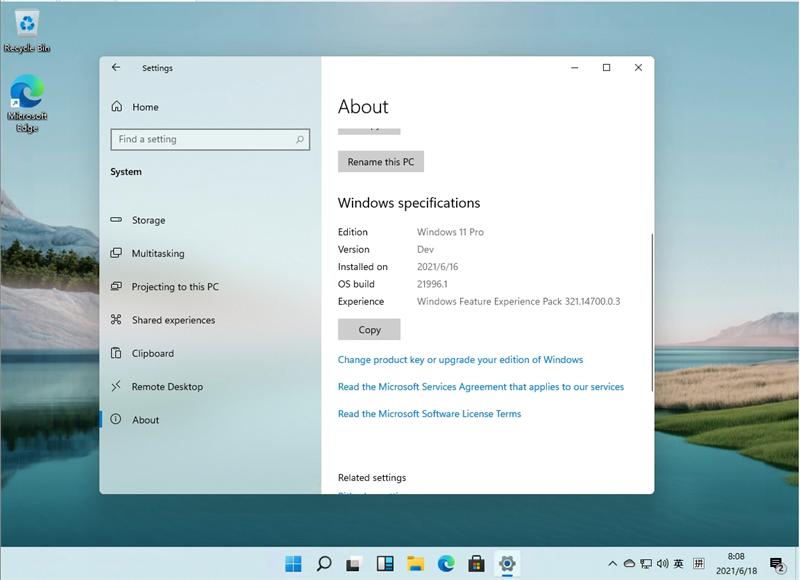Open Windows Search from the taskbar
Screen dimensions: 800x580
pos(324,563)
